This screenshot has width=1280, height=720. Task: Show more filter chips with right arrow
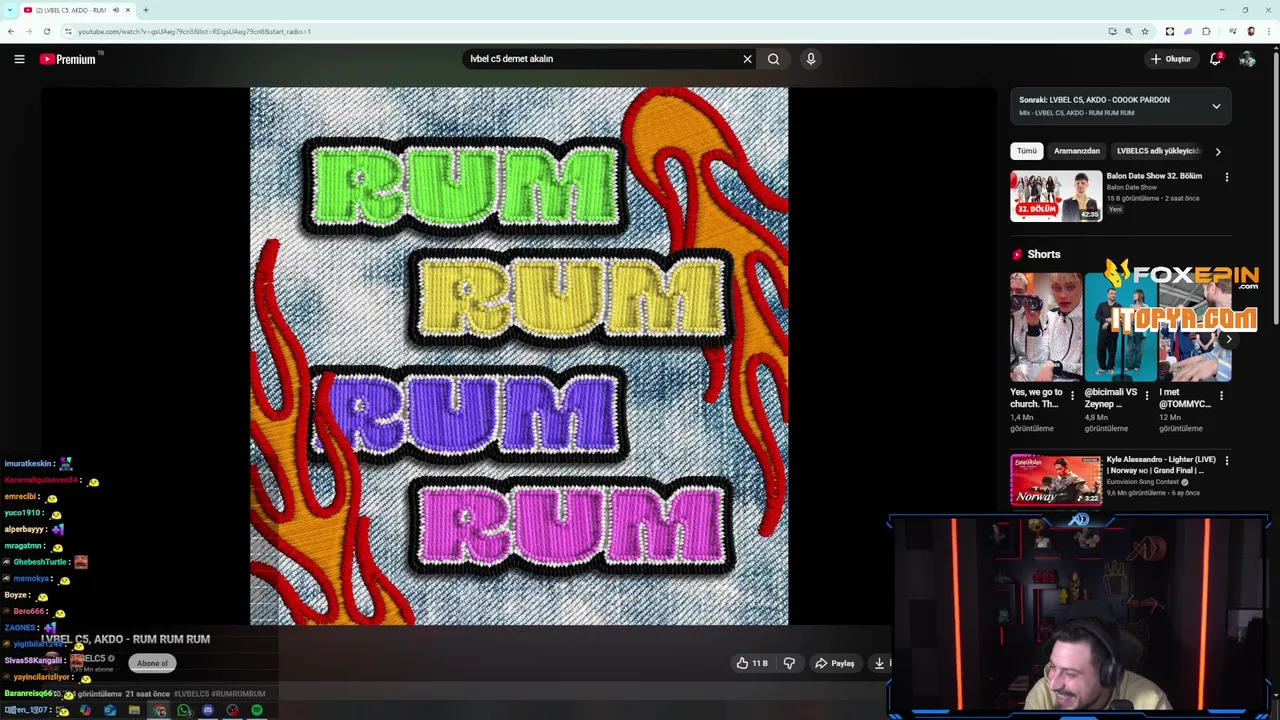click(x=1218, y=152)
